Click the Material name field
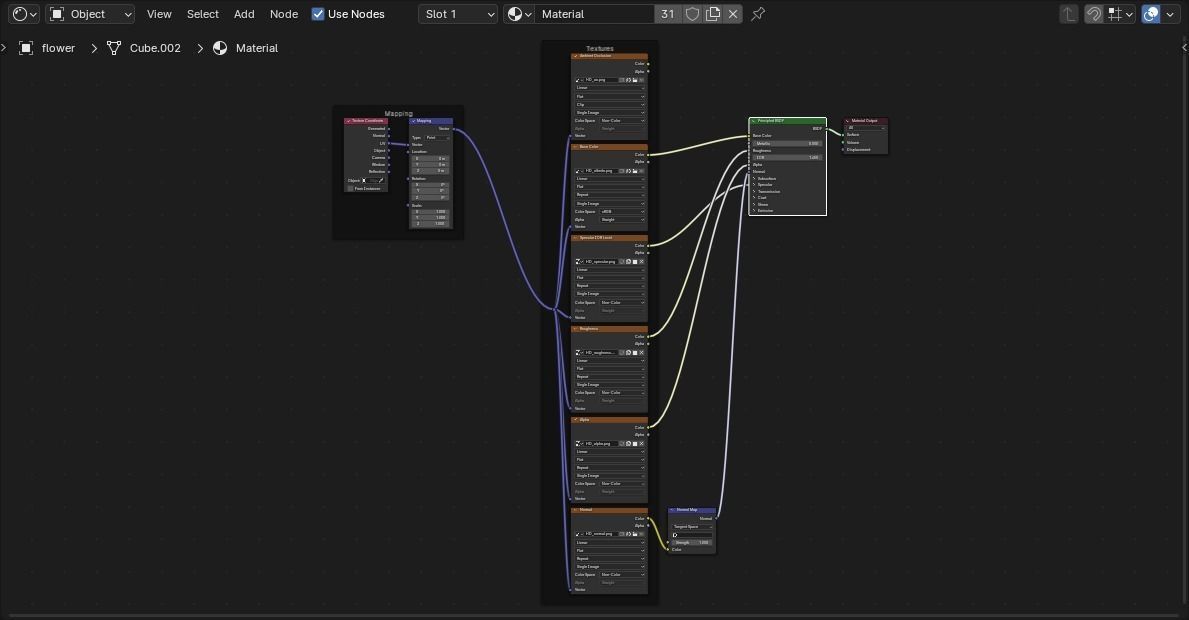 pyautogui.click(x=594, y=14)
